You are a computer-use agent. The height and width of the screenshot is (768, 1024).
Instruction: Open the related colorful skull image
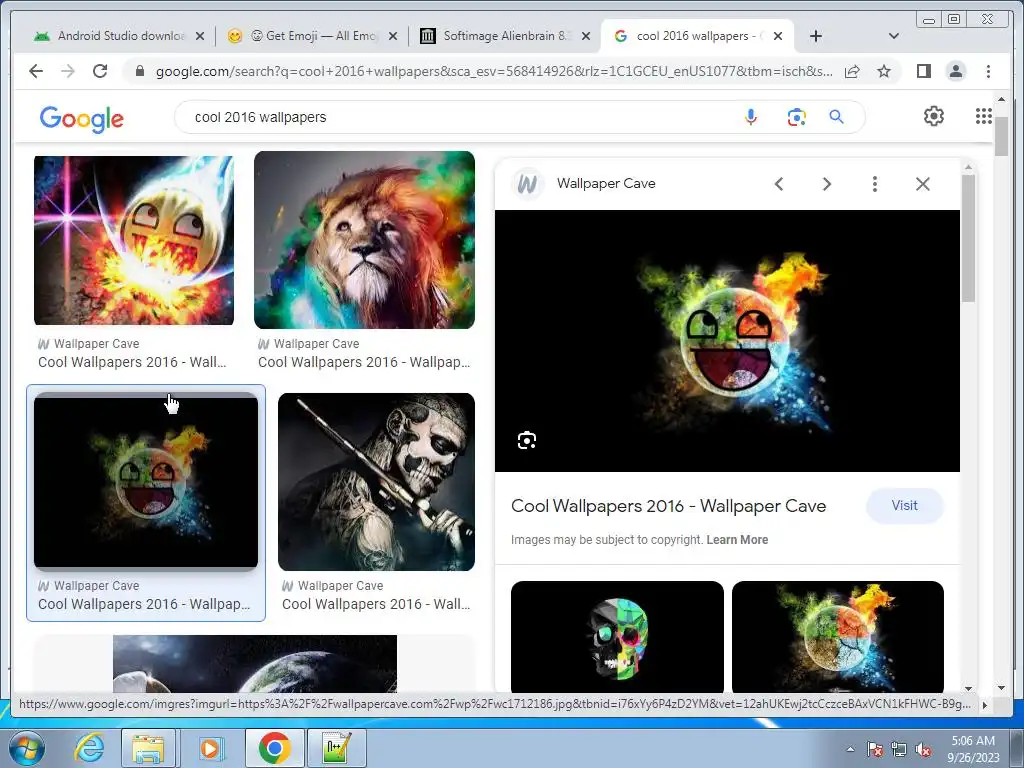(x=617, y=637)
